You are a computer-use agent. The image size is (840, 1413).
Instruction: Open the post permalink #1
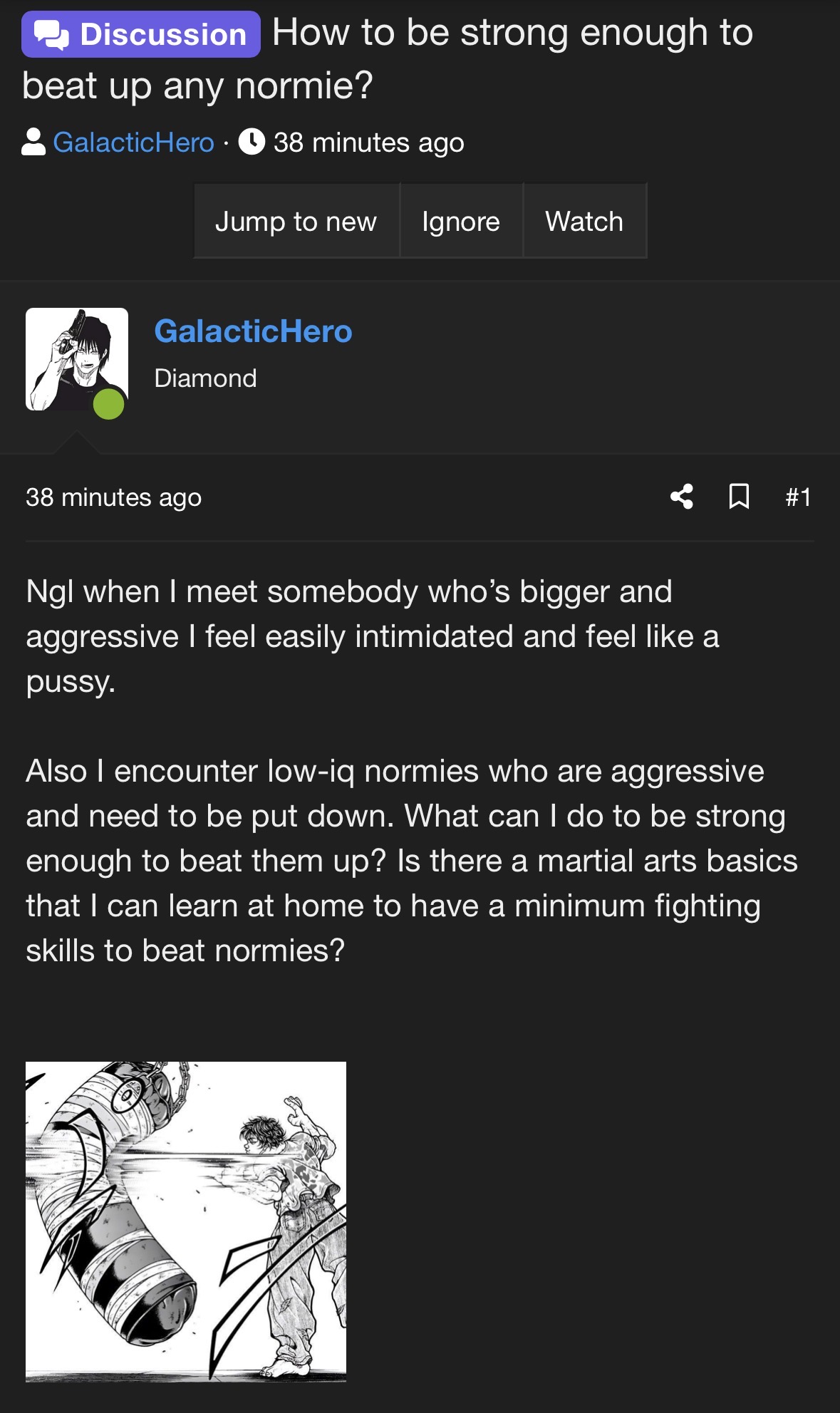[798, 497]
